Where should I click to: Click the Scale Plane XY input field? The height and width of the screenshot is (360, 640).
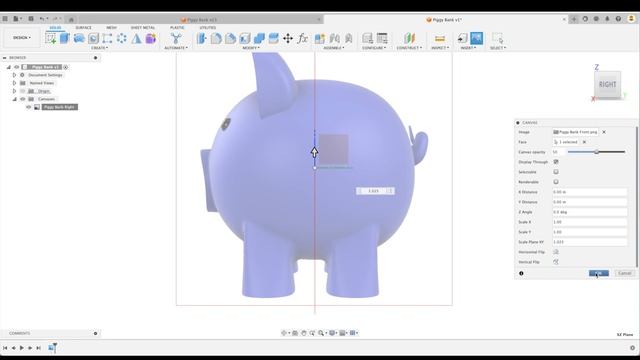tap(589, 242)
